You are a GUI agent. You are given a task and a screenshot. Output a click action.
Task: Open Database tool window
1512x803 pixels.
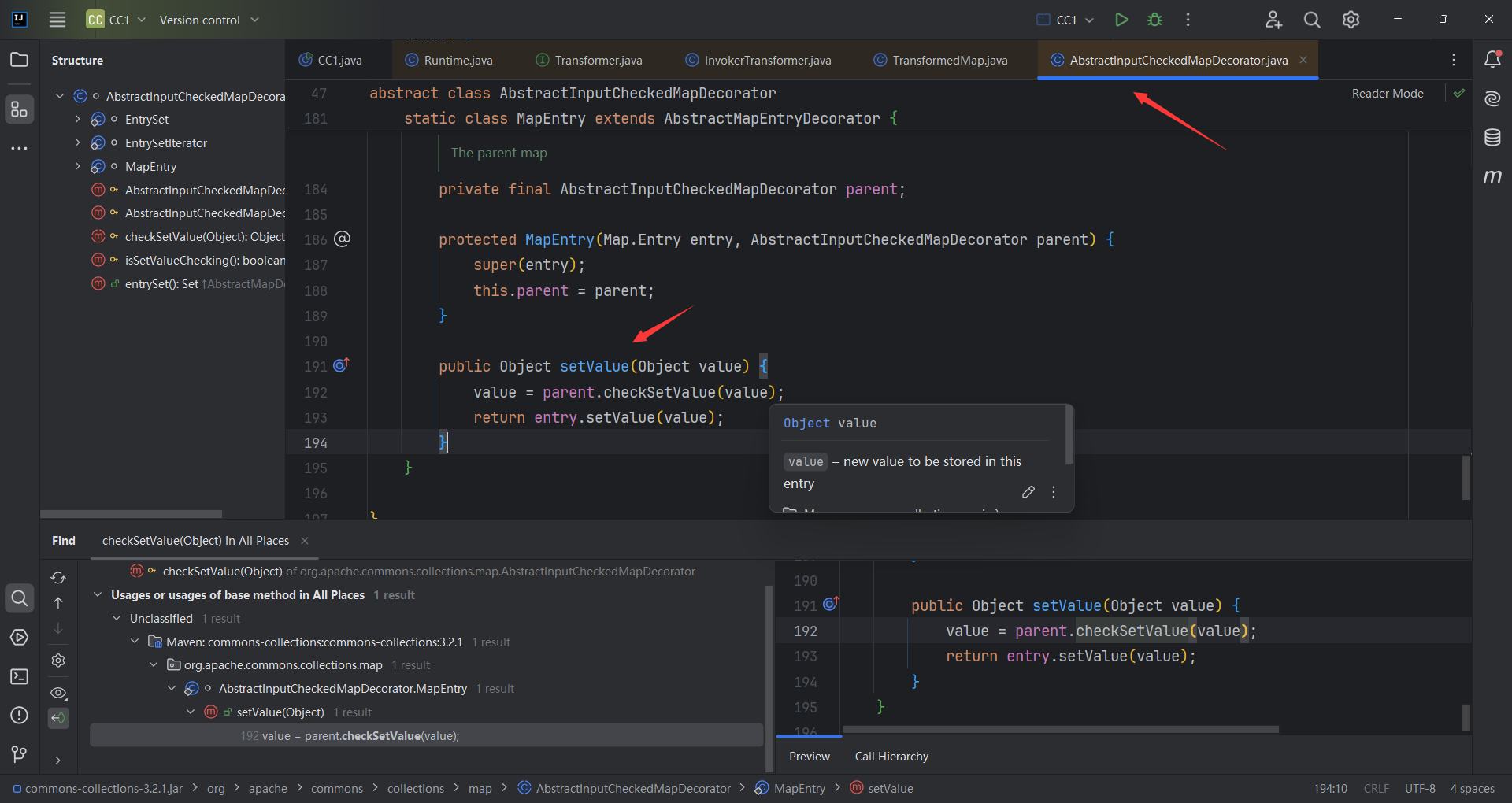(x=1492, y=138)
